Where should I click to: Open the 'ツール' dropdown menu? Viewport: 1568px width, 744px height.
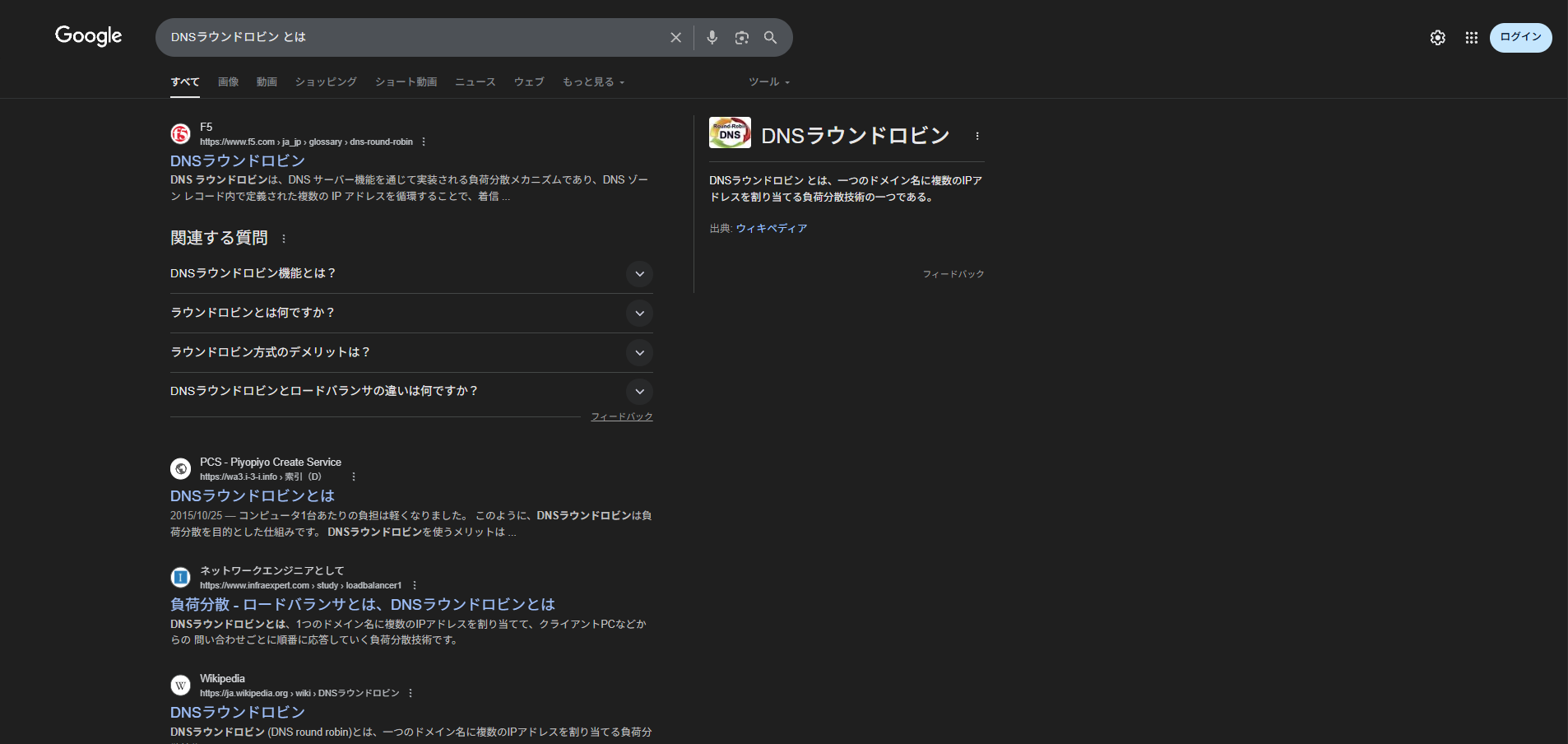(x=768, y=82)
